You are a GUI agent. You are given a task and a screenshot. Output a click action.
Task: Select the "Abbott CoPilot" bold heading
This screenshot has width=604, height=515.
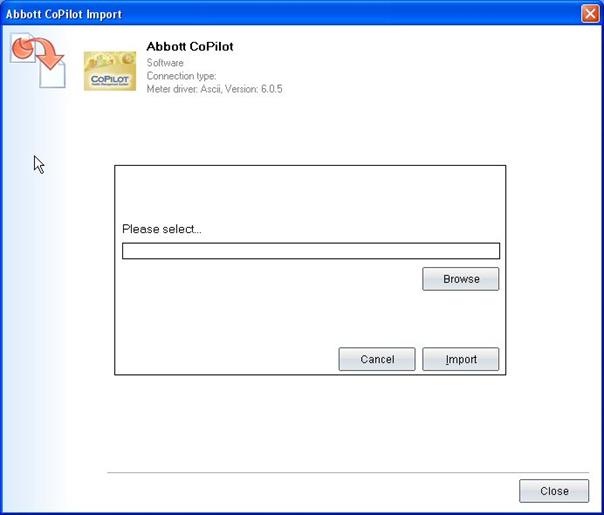[189, 47]
